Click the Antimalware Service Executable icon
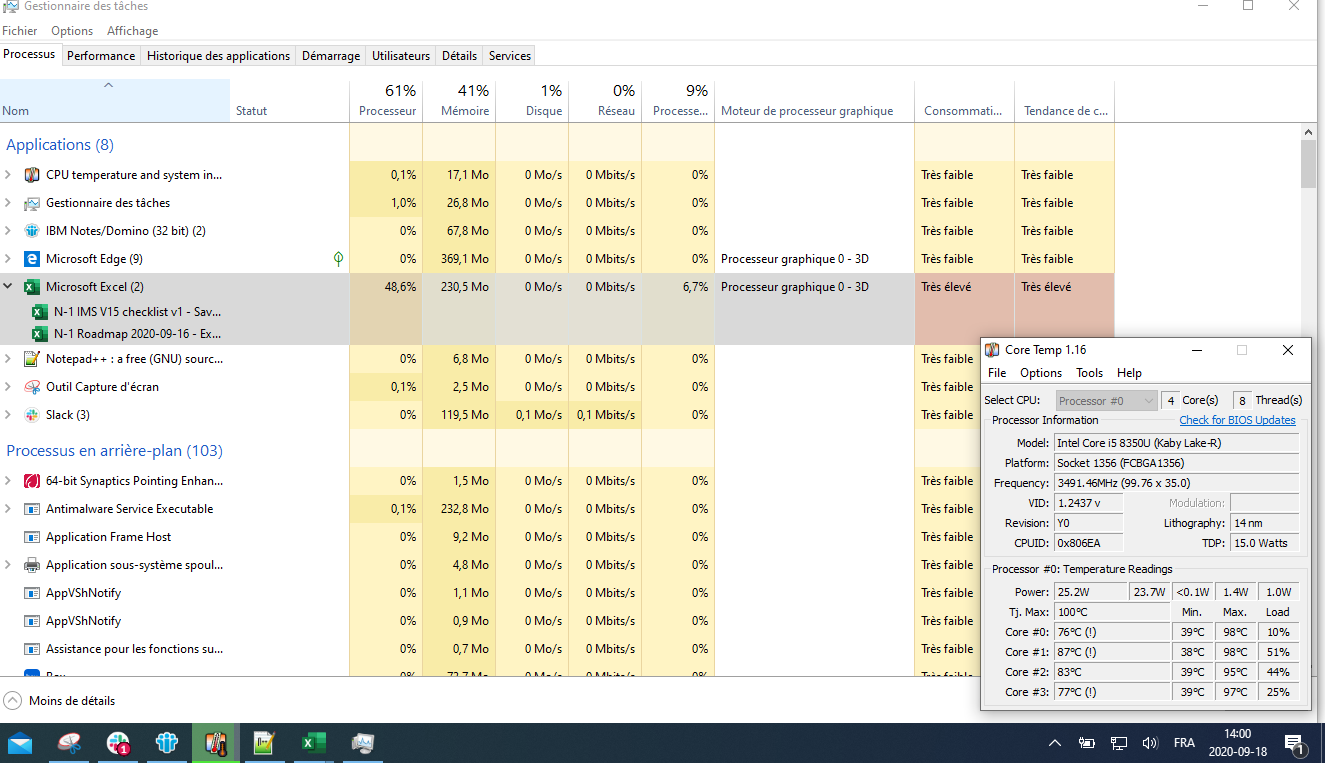The image size is (1325, 763). click(x=31, y=509)
